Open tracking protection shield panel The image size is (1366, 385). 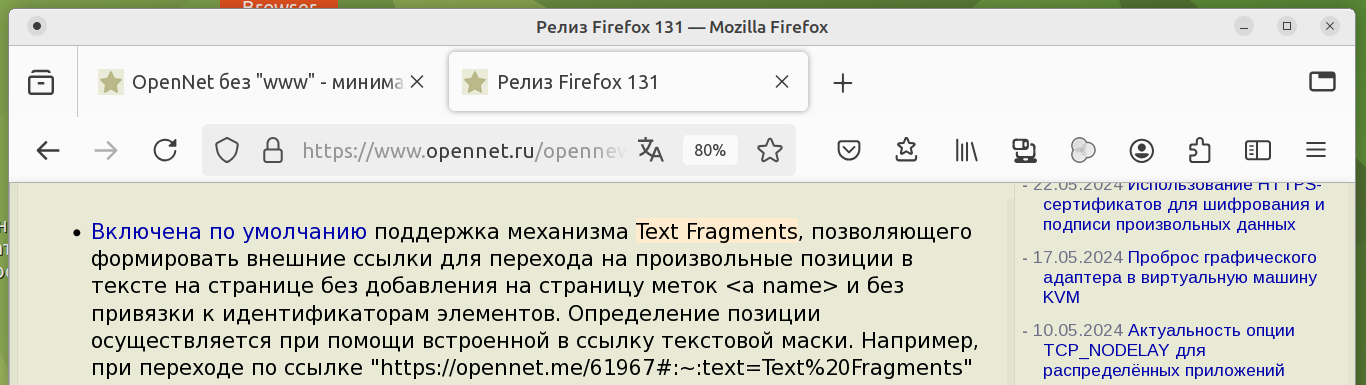[227, 151]
